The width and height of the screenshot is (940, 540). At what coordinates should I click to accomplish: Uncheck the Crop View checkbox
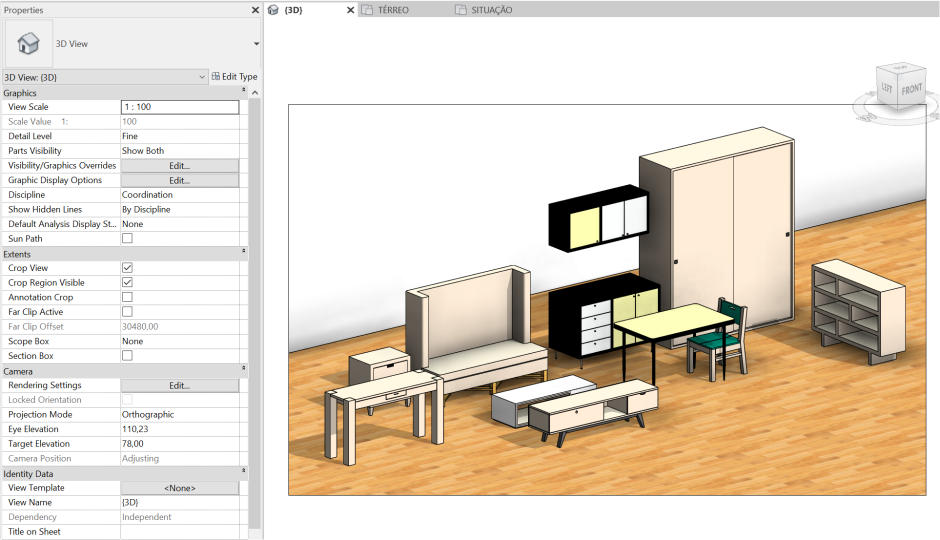(127, 268)
